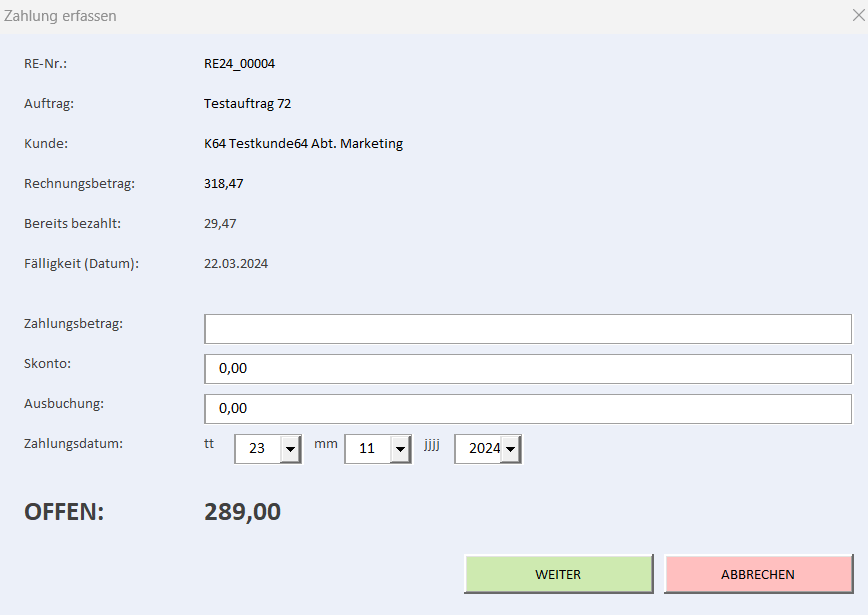Close the Zahlung erfassen dialog
Screen dimensions: 868x615
click(x=858, y=15)
